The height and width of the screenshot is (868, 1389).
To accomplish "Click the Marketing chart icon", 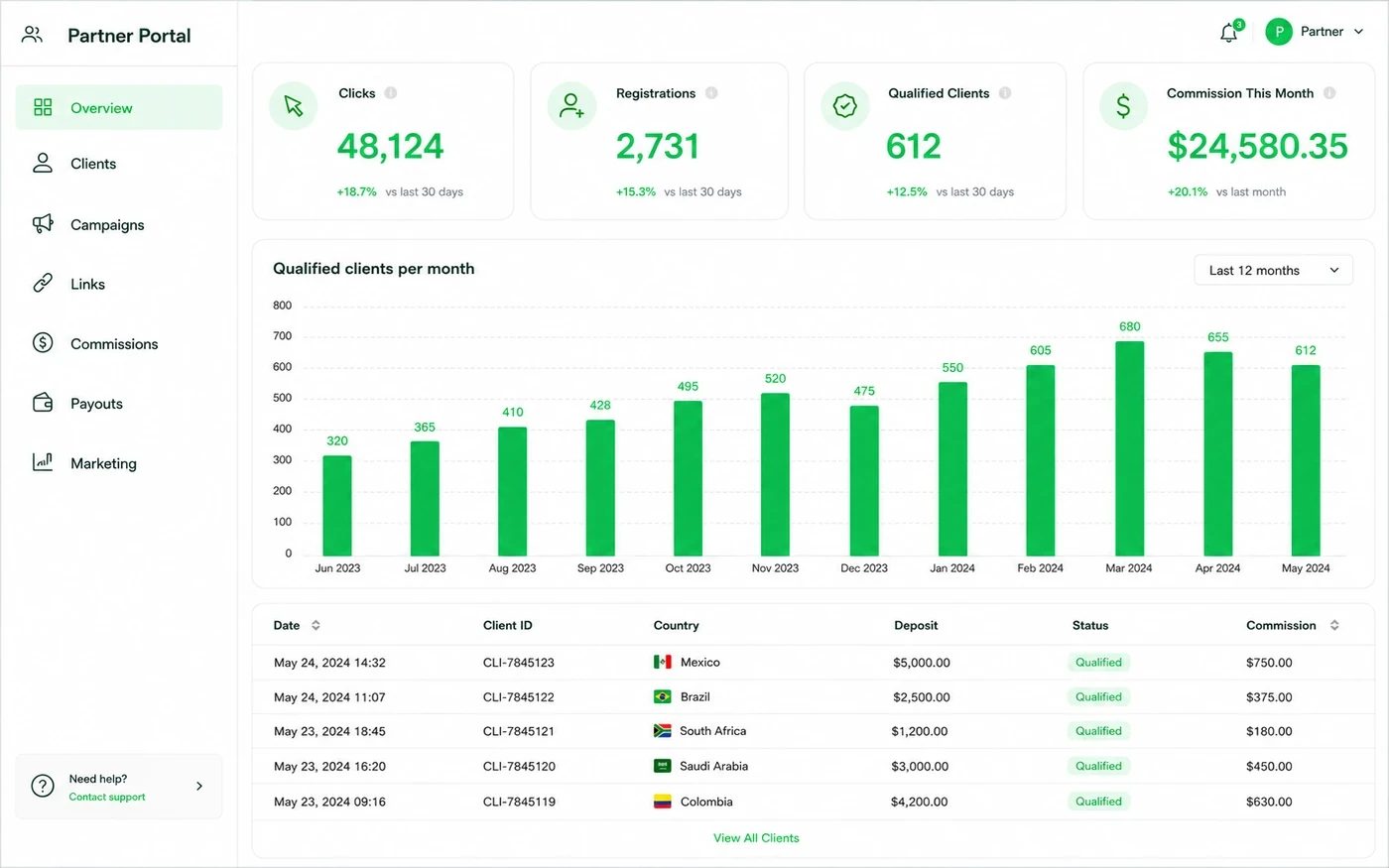I will 43,461.
